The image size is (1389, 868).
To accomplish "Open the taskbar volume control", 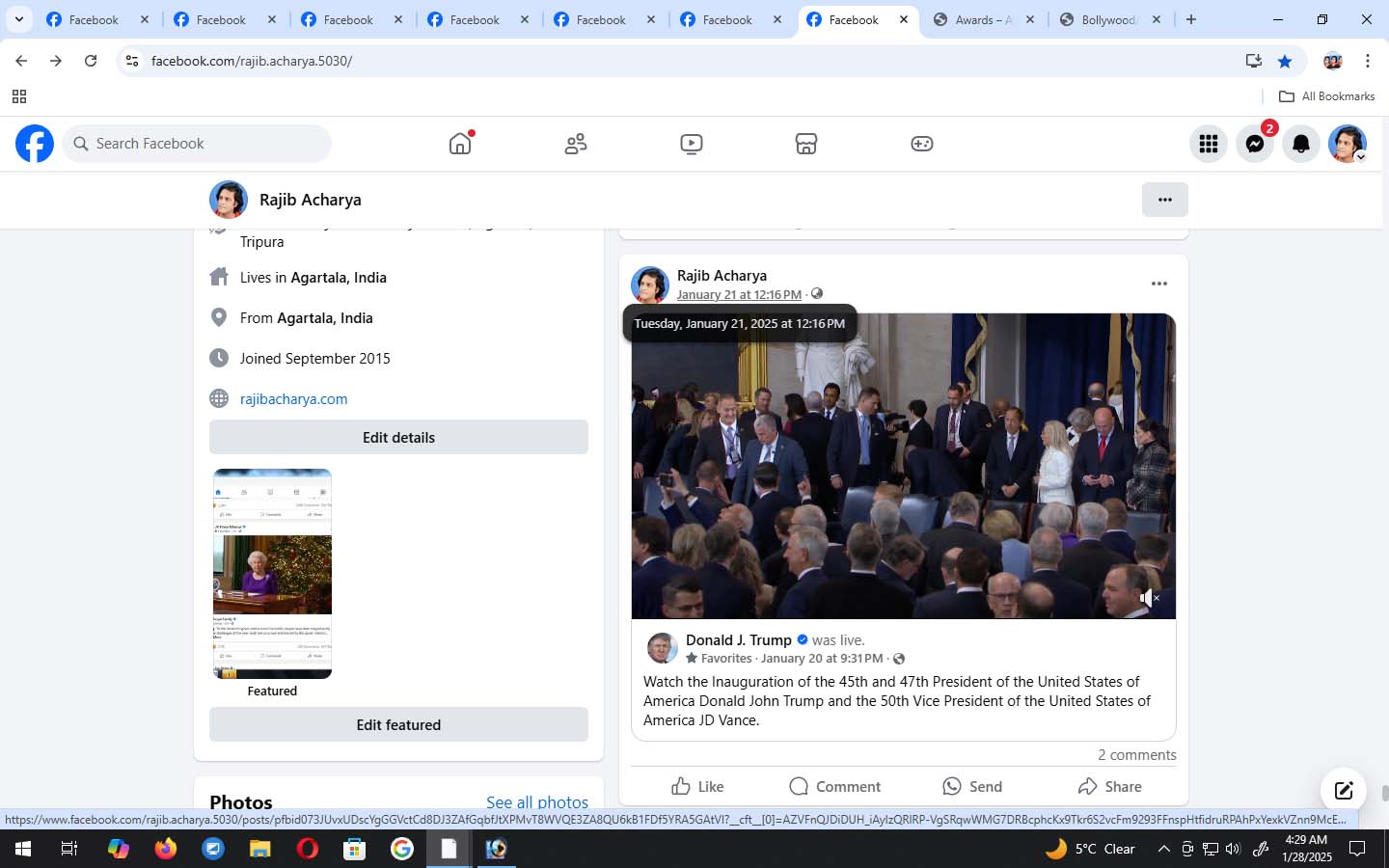I will (1233, 849).
